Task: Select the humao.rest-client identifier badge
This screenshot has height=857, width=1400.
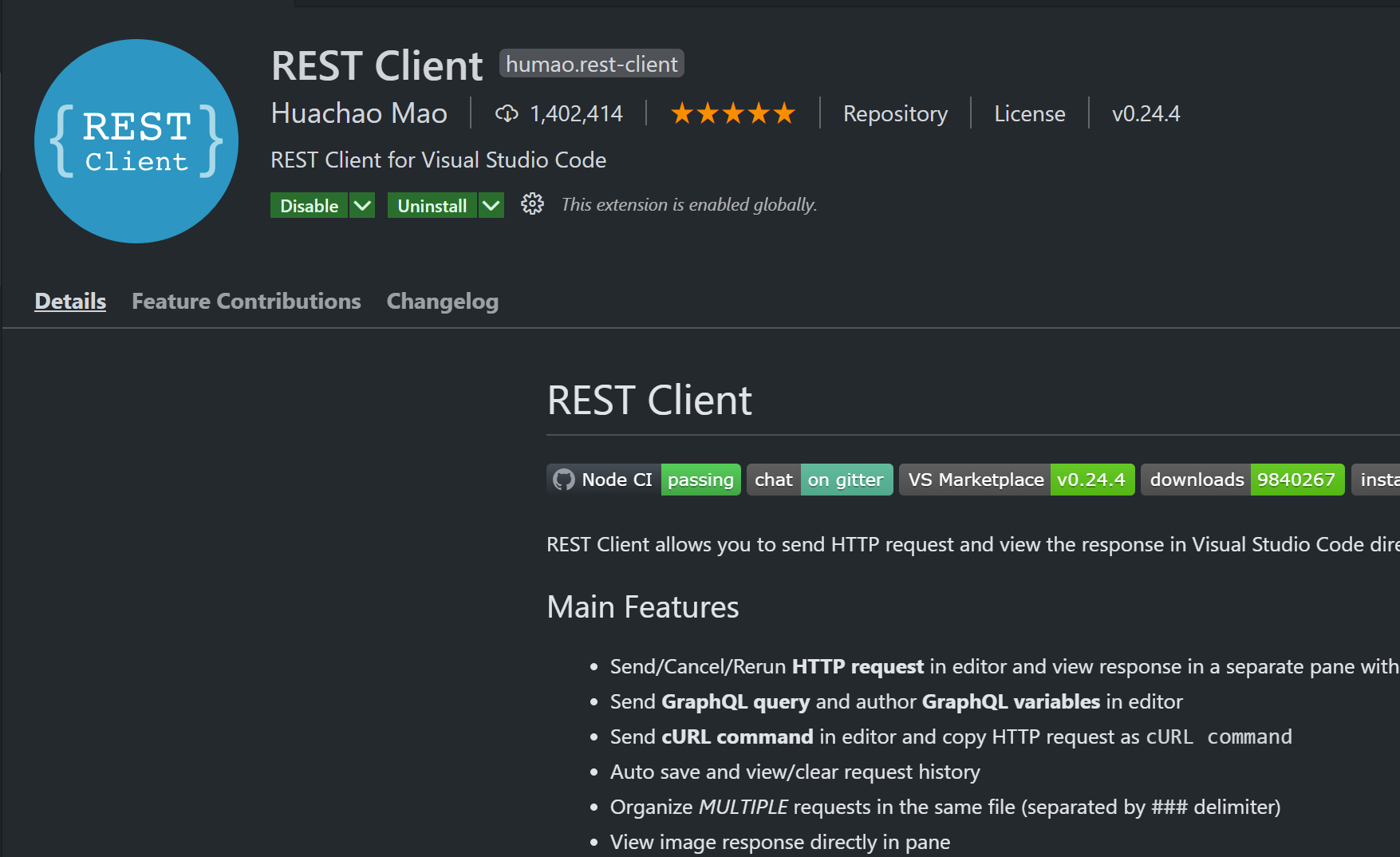Action: [x=590, y=63]
